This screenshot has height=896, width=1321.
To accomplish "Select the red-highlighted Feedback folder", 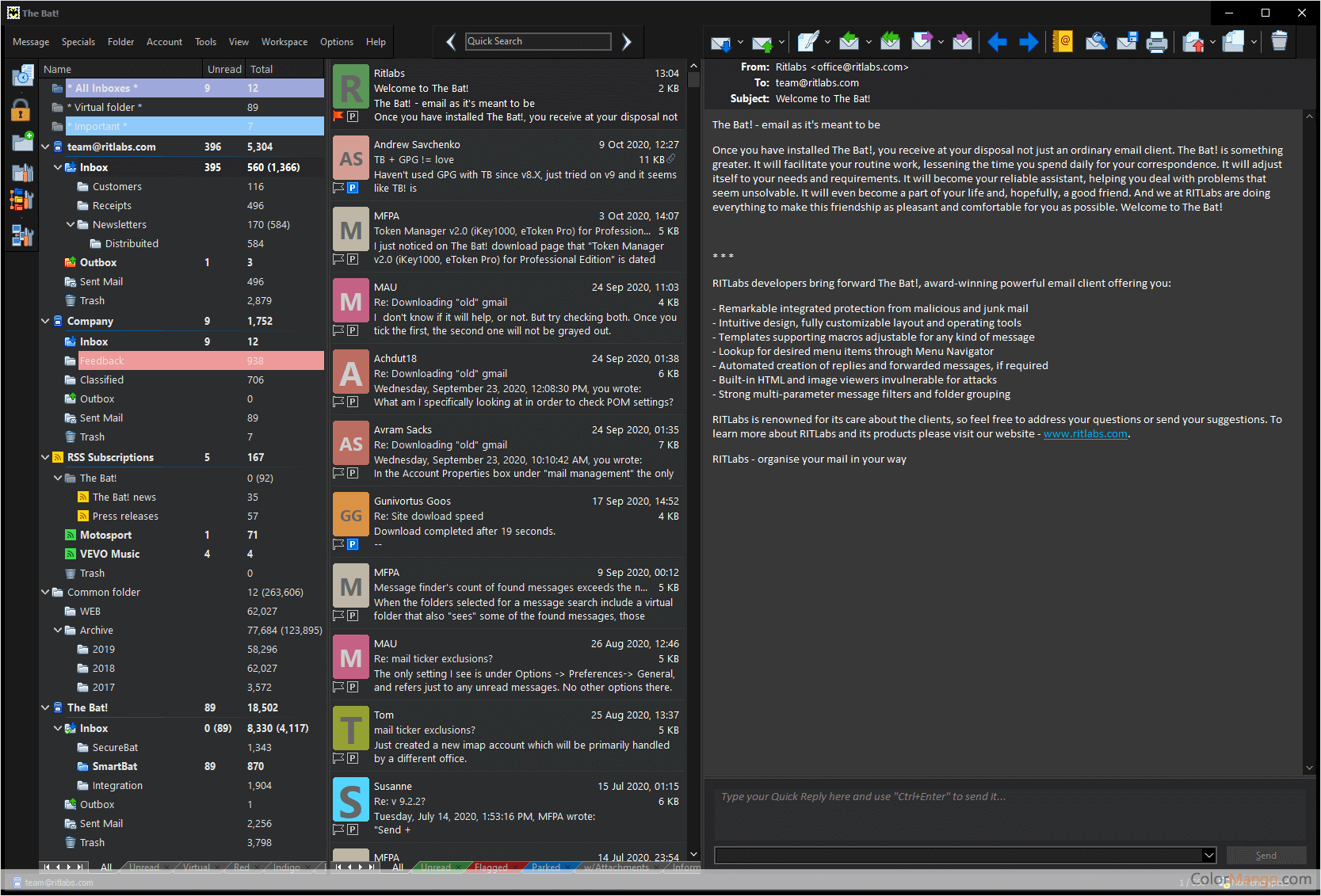I will (x=102, y=360).
